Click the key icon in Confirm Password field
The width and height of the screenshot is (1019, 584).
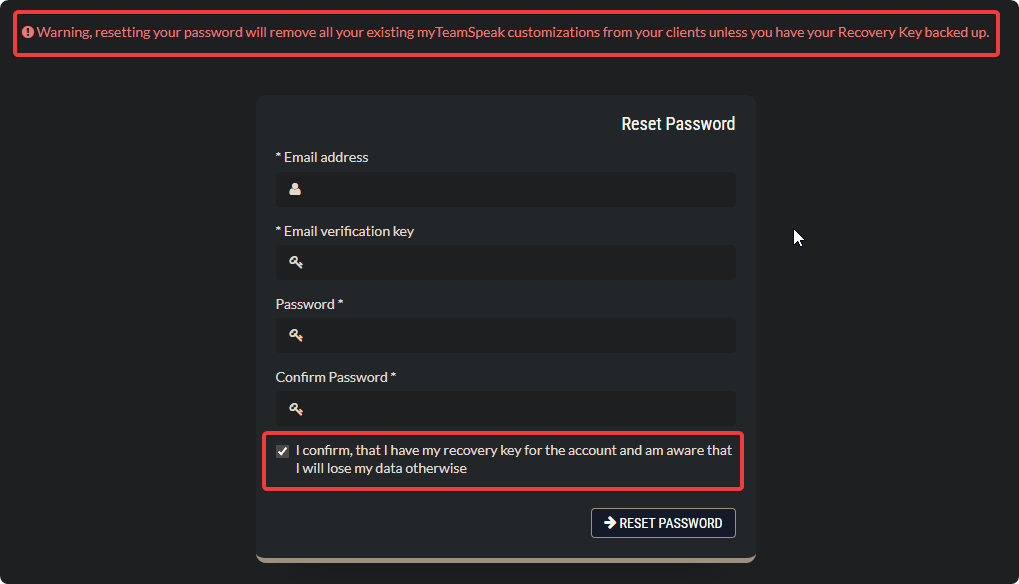[x=296, y=408]
